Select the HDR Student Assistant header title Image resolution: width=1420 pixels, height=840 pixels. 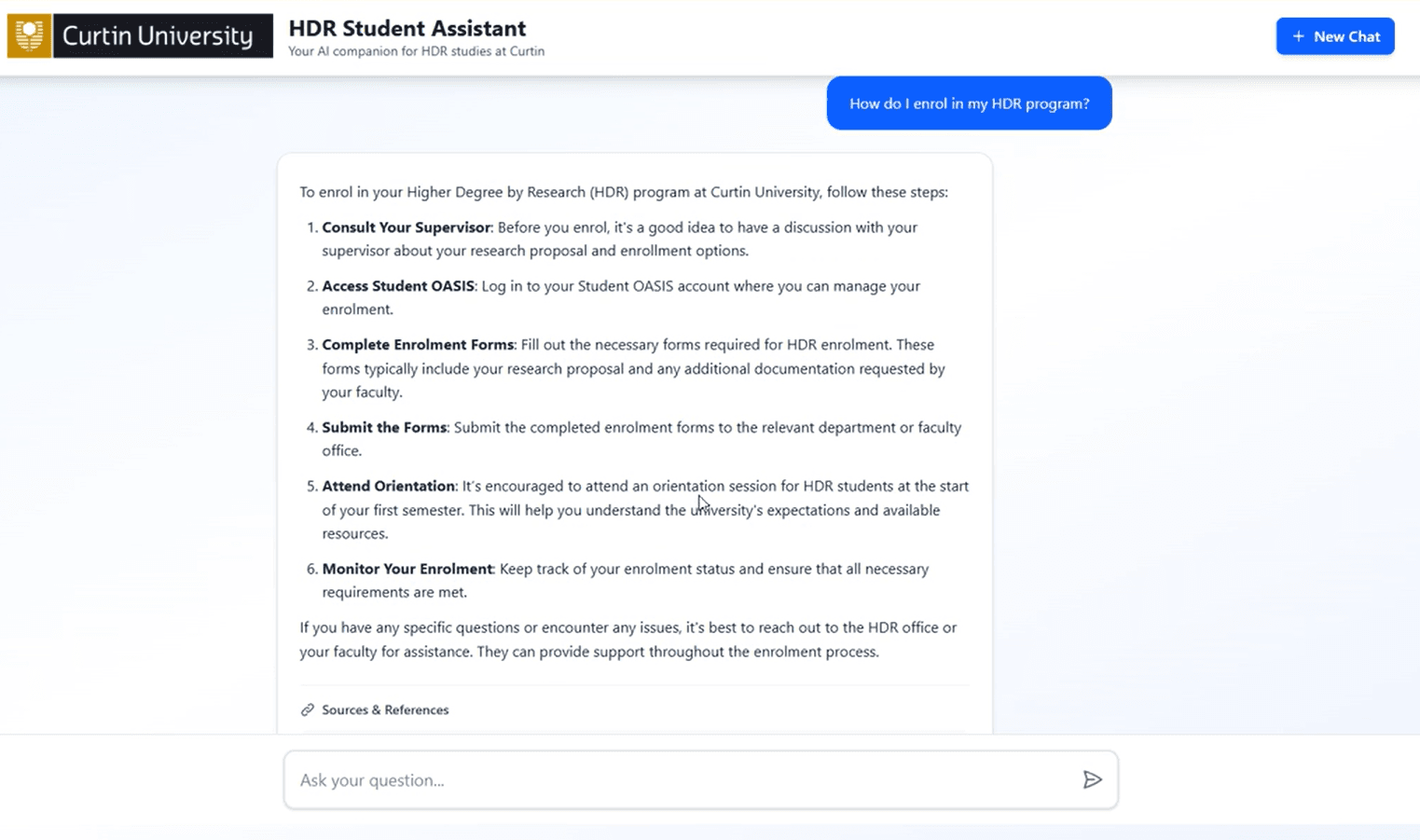(x=407, y=28)
